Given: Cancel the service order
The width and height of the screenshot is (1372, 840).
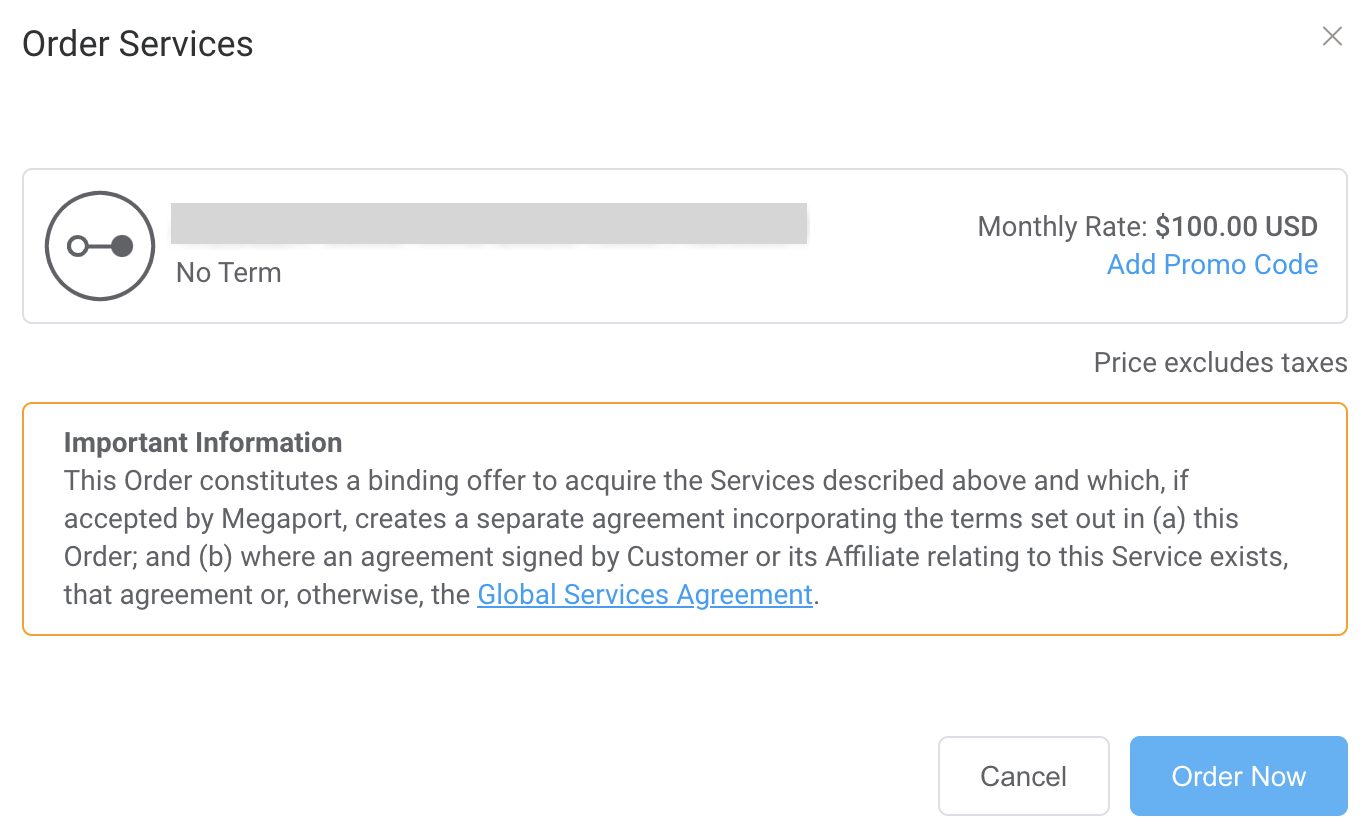Looking at the screenshot, I should pyautogui.click(x=1024, y=776).
